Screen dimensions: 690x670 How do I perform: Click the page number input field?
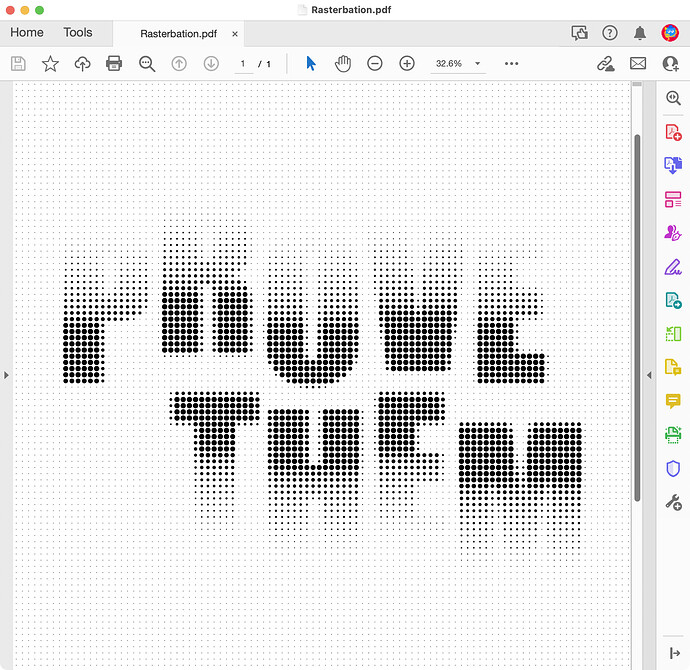[243, 64]
